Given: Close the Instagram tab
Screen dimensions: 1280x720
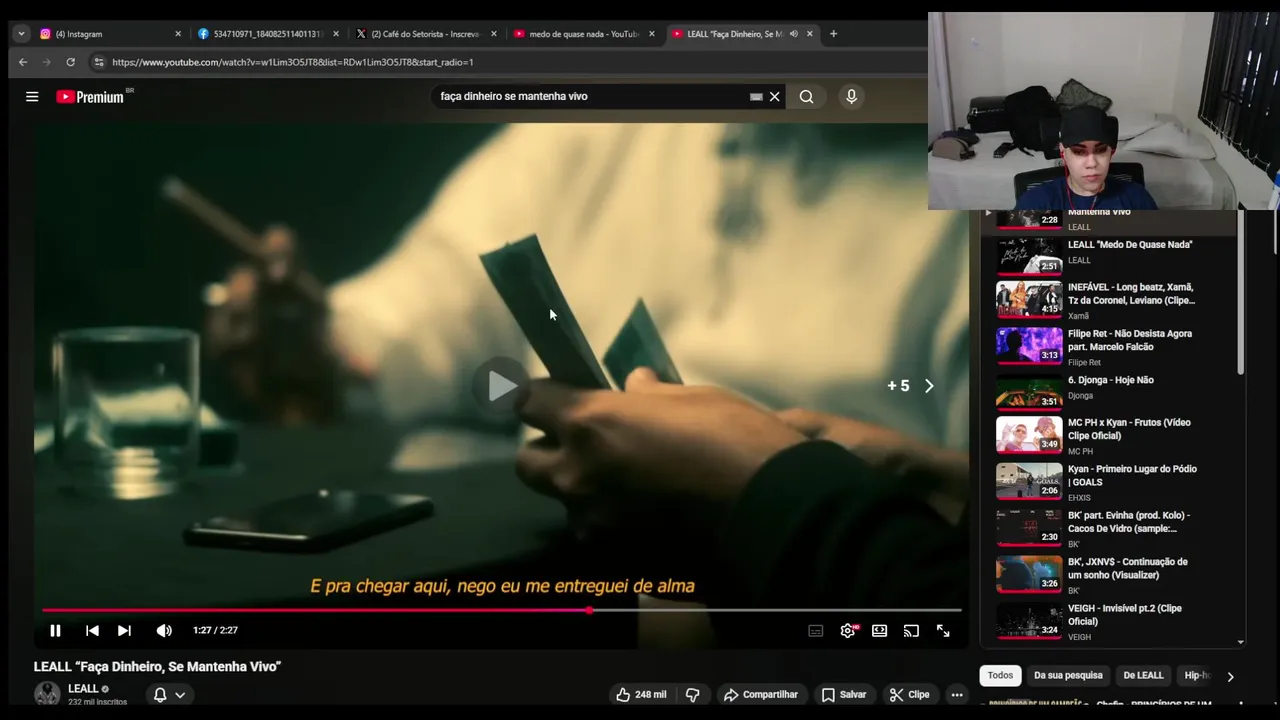Looking at the screenshot, I should pyautogui.click(x=178, y=34).
